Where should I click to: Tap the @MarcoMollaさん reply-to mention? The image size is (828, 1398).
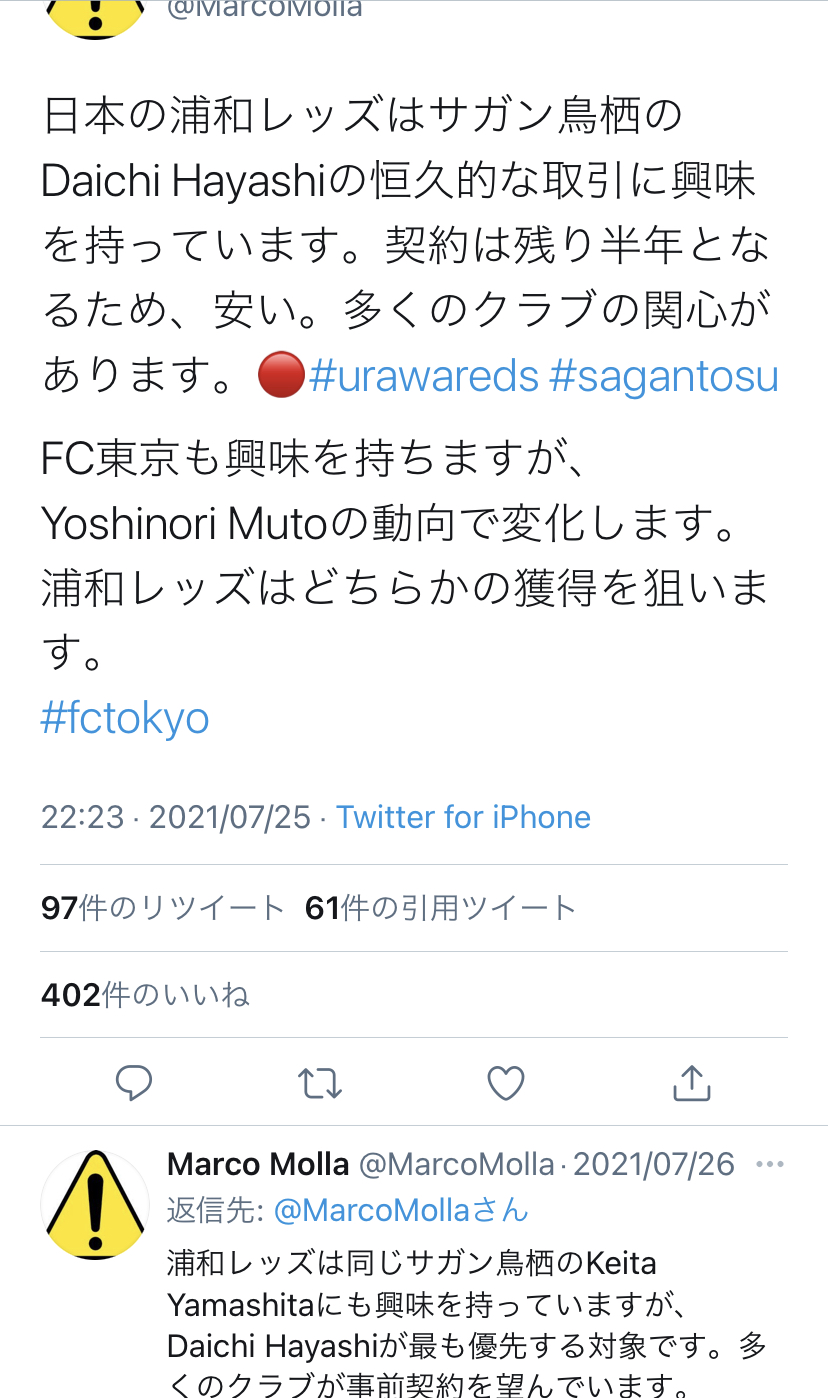click(400, 1211)
